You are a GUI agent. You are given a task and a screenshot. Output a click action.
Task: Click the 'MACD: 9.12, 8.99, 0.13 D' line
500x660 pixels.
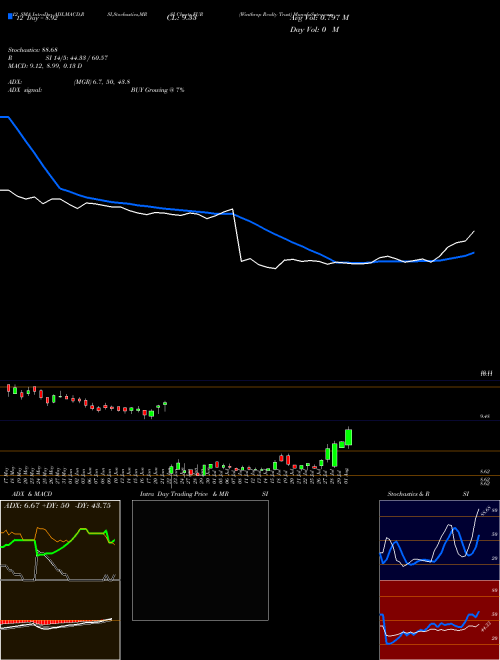[x=45, y=66]
